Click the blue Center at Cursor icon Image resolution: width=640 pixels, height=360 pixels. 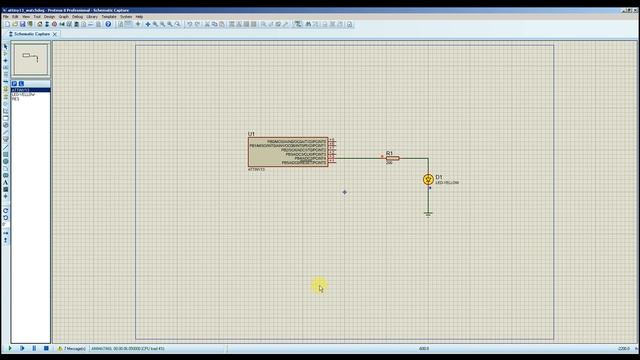pos(148,24)
